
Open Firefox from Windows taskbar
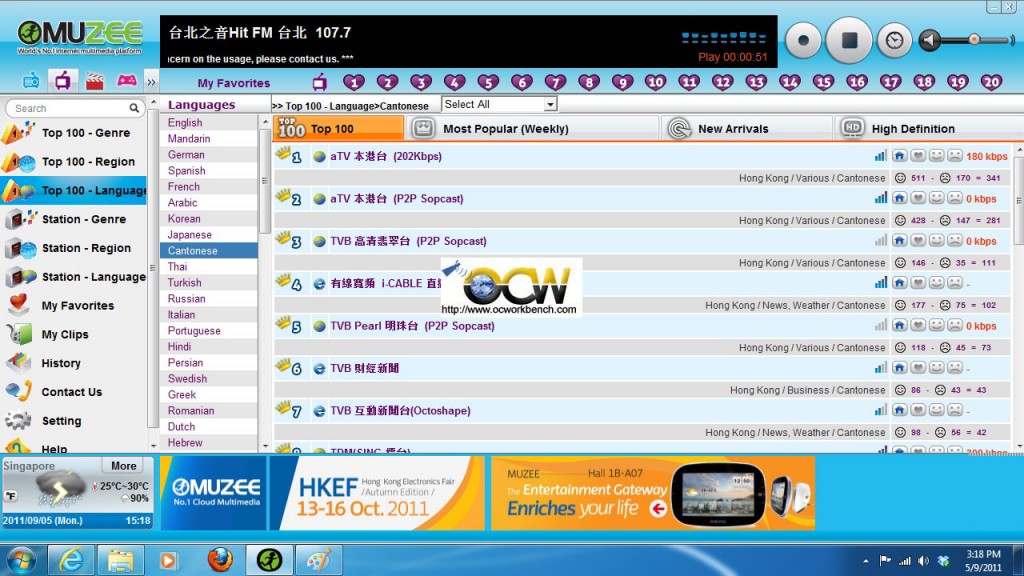point(220,560)
